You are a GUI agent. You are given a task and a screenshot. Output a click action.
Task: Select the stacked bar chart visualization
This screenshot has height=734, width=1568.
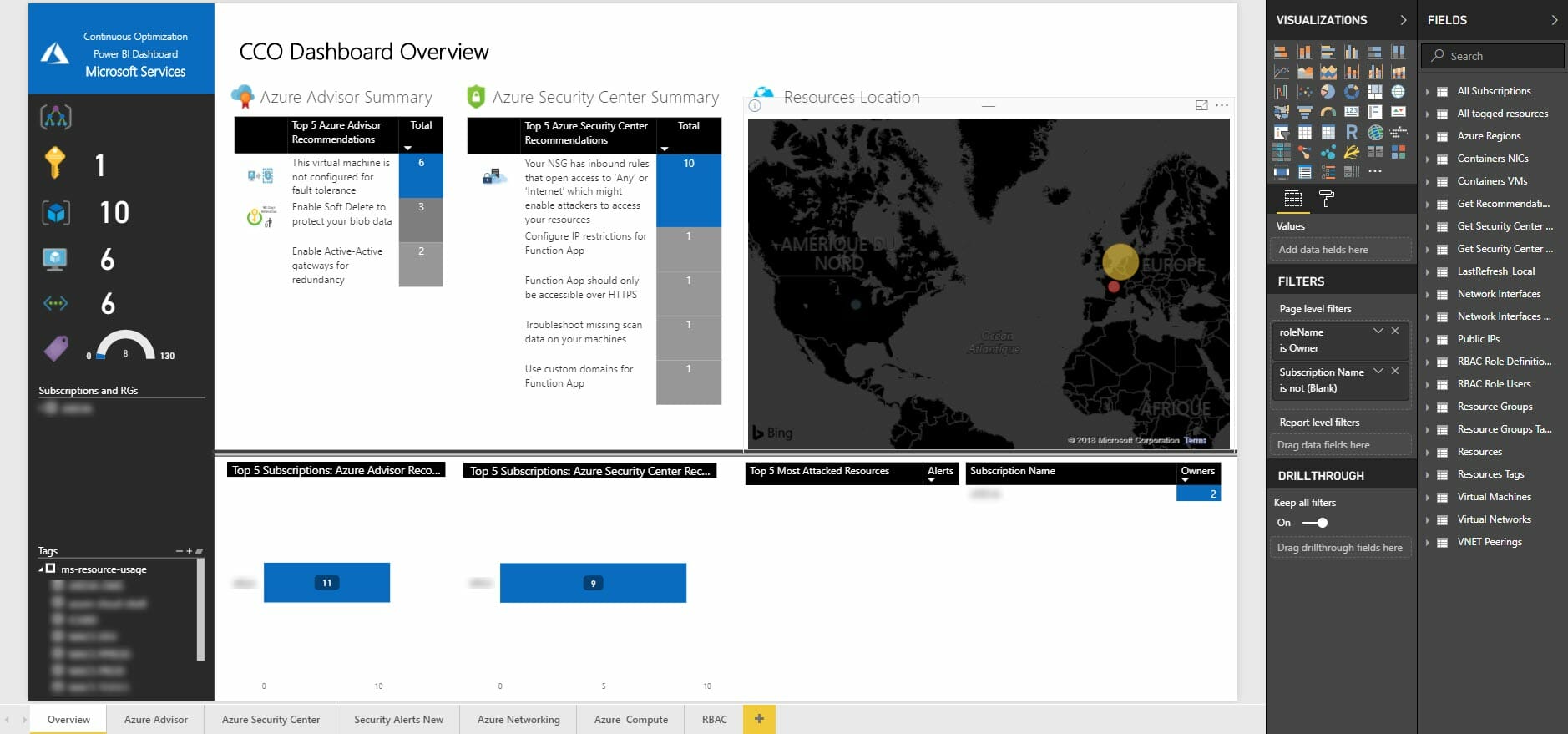tap(1281, 52)
